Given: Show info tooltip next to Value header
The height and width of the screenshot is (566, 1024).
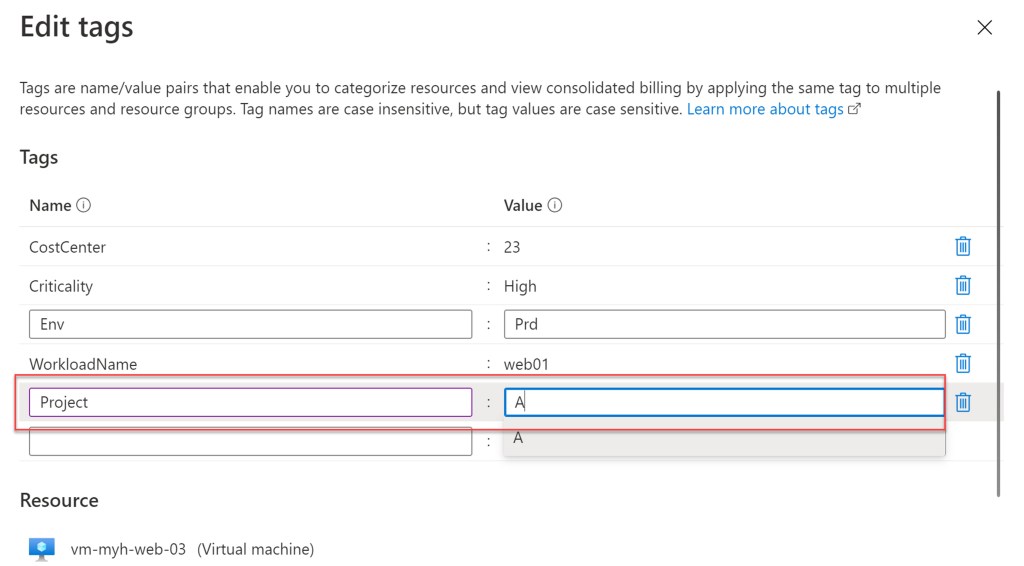Looking at the screenshot, I should tap(555, 206).
